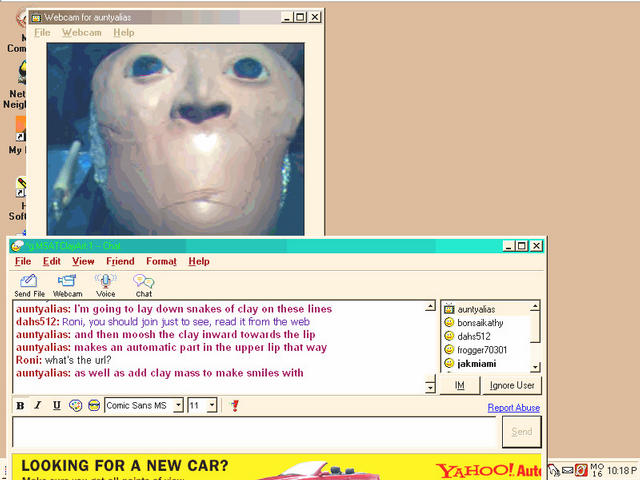Click the chat window title bar smiley icon
Viewport: 640px width, 480px height.
(x=18, y=246)
